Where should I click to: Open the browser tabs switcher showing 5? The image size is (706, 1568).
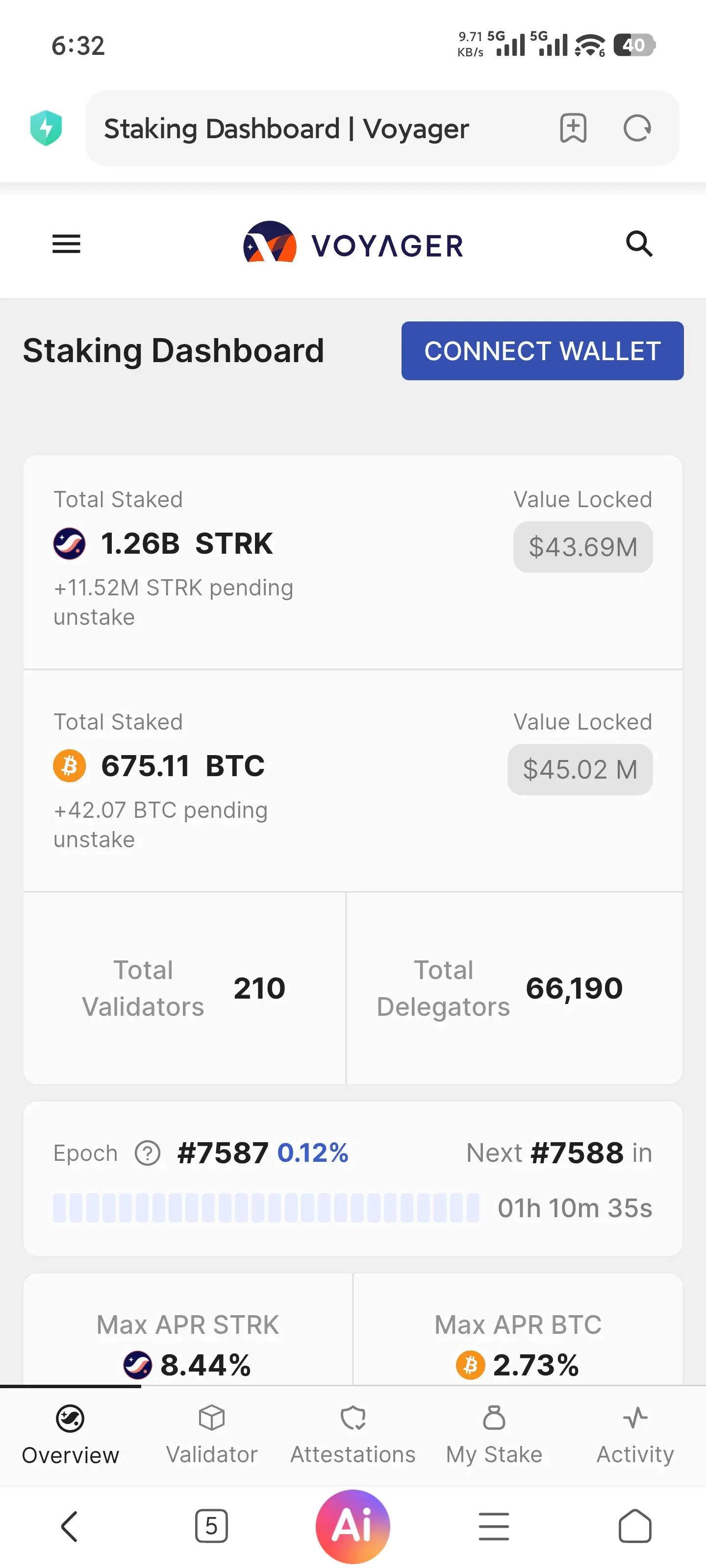[211, 1526]
